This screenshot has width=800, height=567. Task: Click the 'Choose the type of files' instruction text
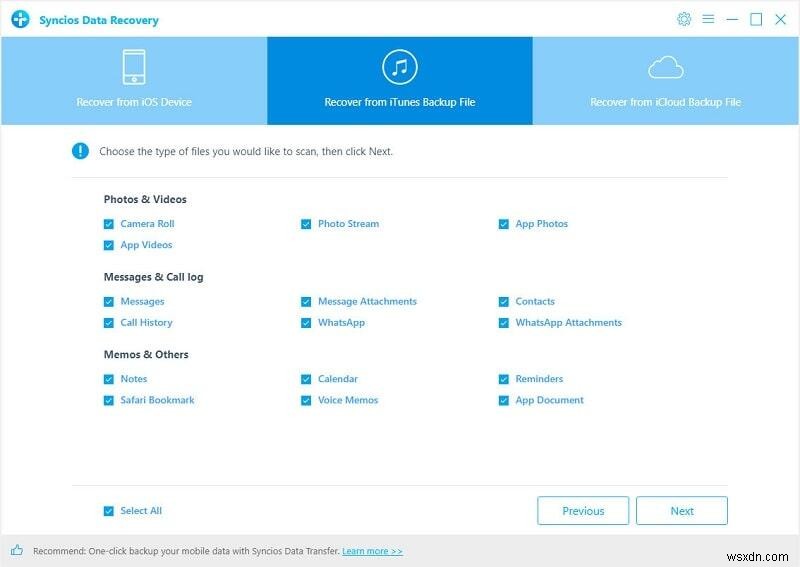pos(246,152)
